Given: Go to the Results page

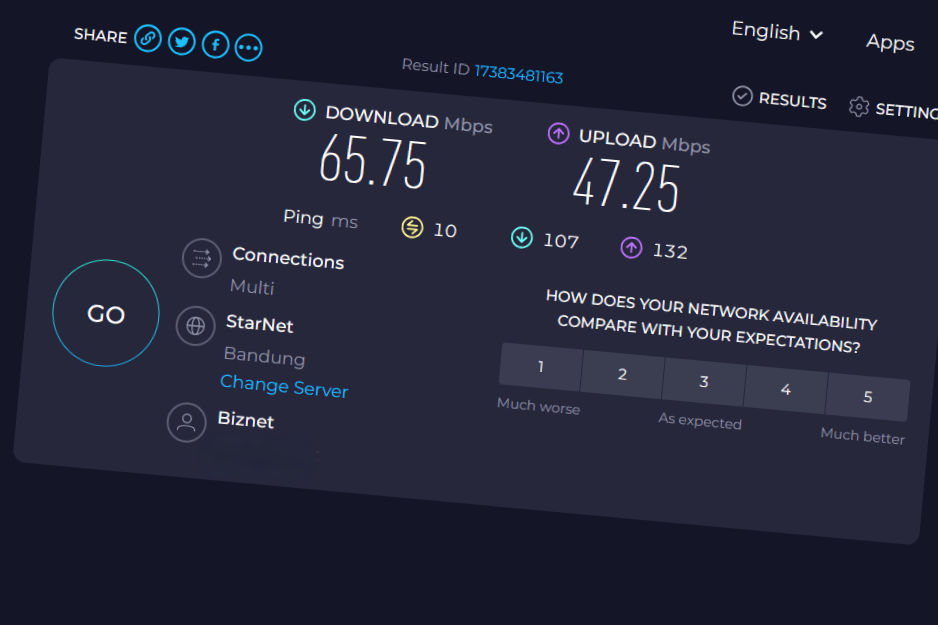Looking at the screenshot, I should (x=780, y=99).
